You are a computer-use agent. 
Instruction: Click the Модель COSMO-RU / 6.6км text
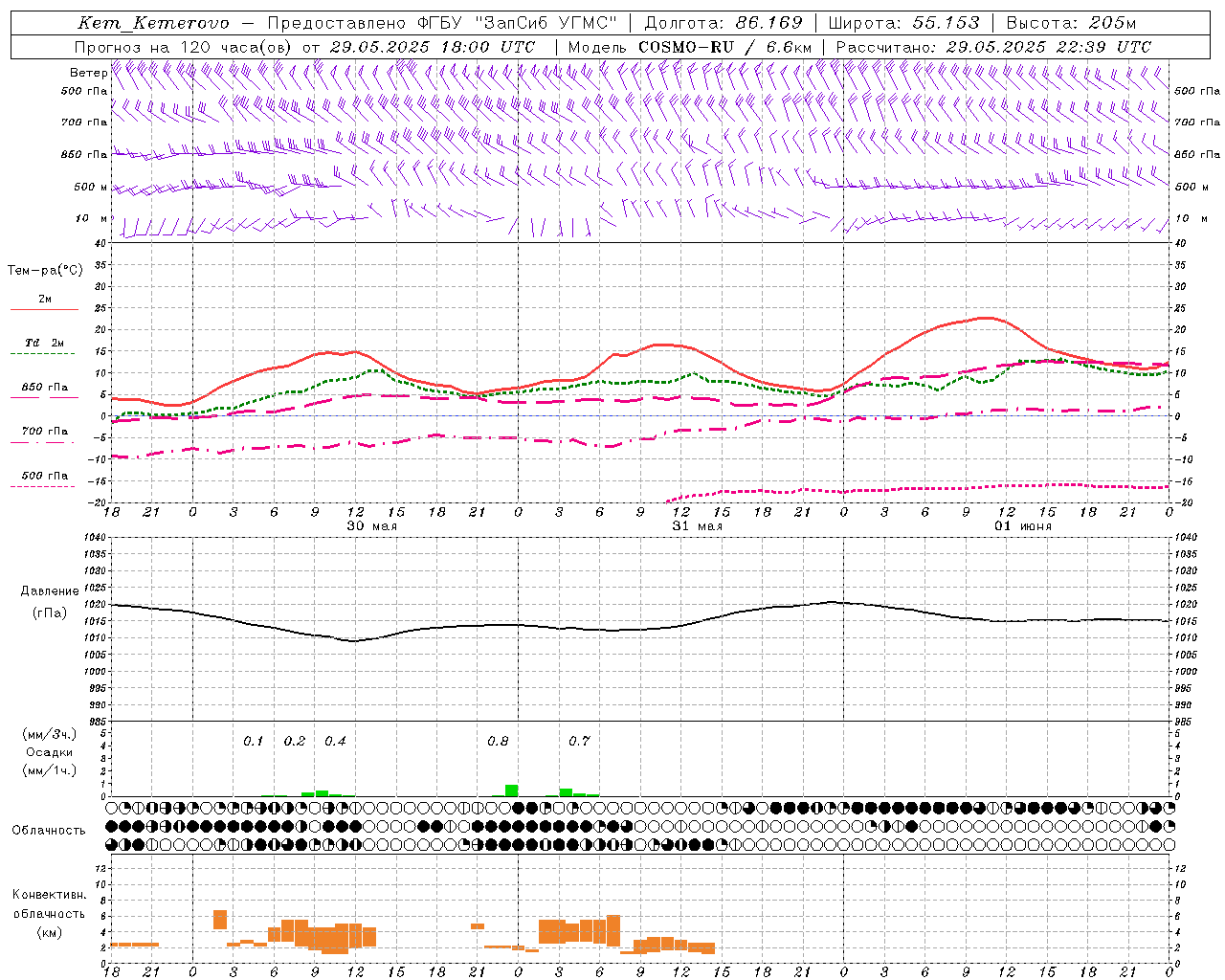tap(690, 47)
